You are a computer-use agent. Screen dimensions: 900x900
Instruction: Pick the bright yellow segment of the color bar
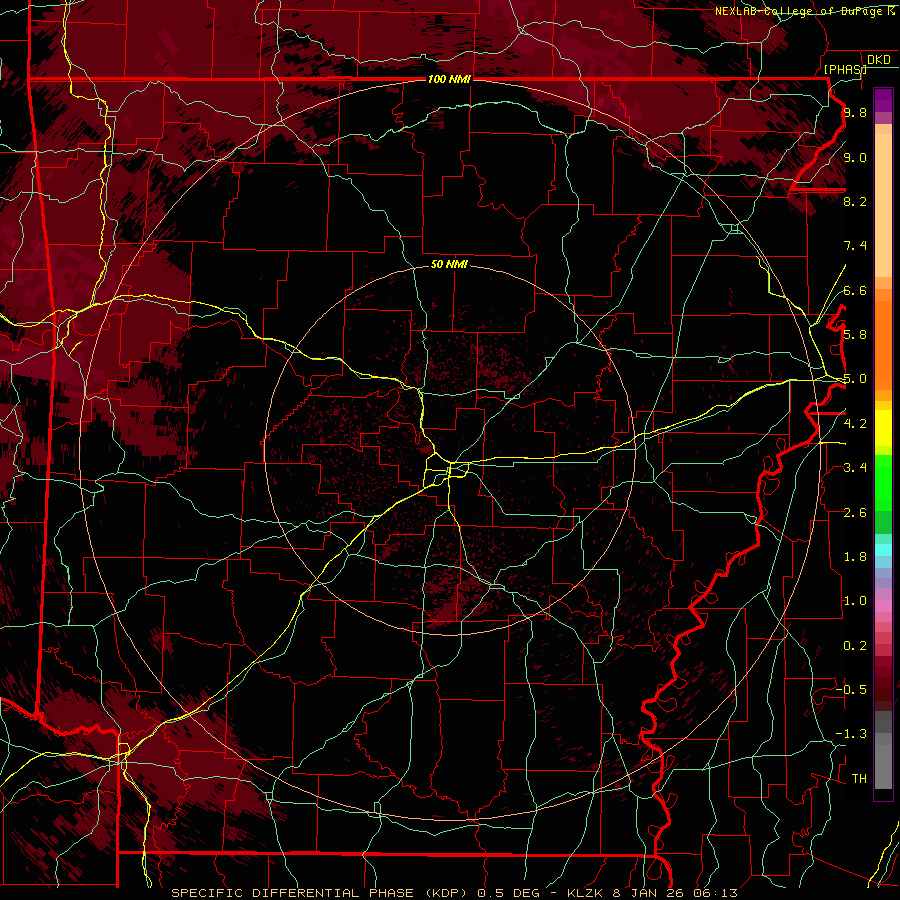(x=883, y=428)
